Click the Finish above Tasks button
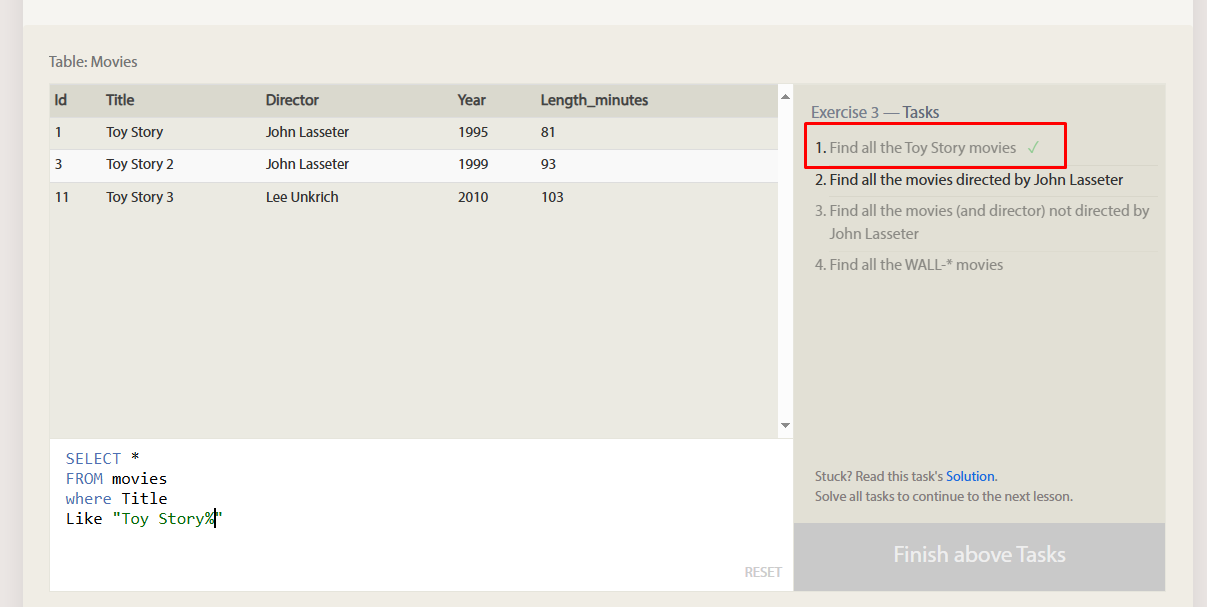Screen dimensions: 1207x607 coord(979,555)
